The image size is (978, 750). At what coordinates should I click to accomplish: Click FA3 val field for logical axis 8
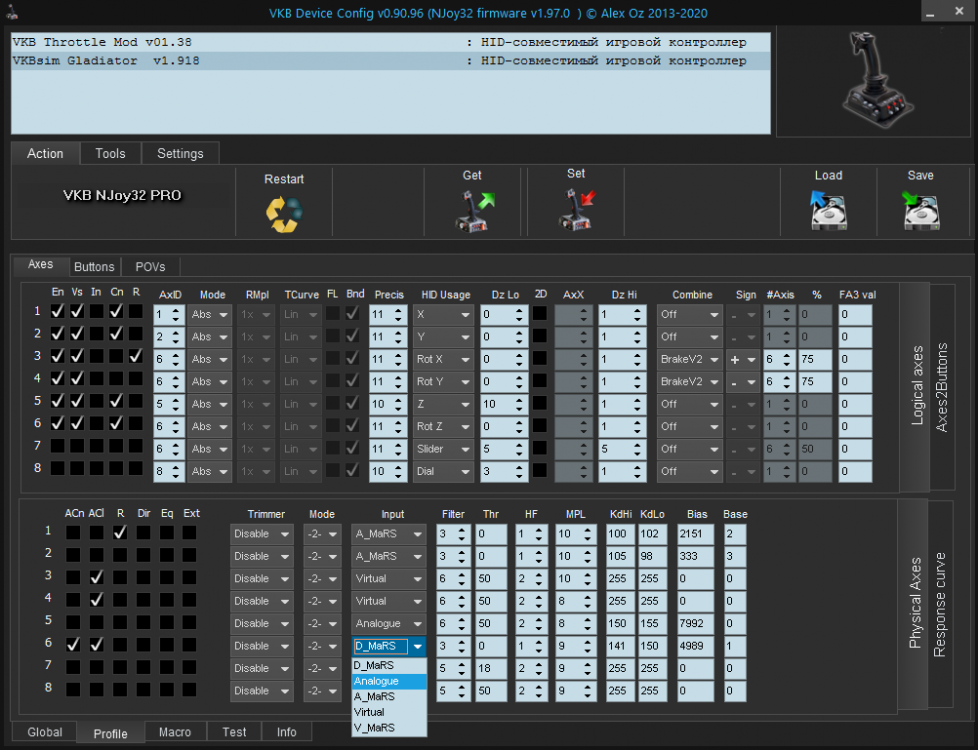click(x=855, y=472)
